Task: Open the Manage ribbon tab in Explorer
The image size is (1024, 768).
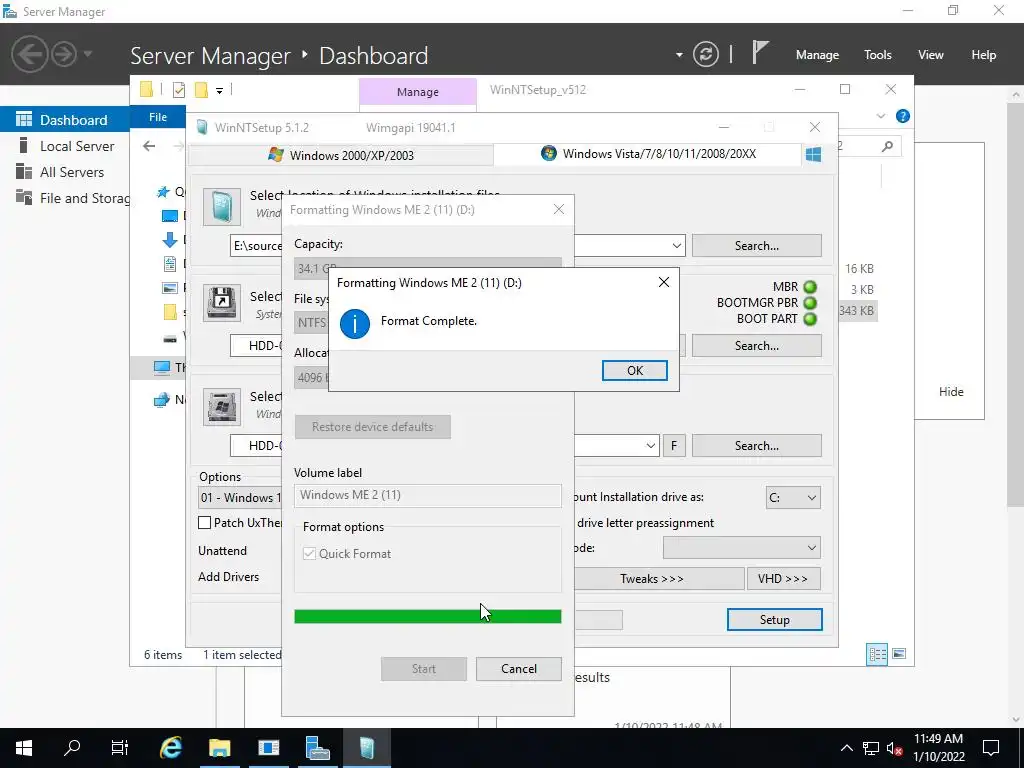Action: pos(417,92)
